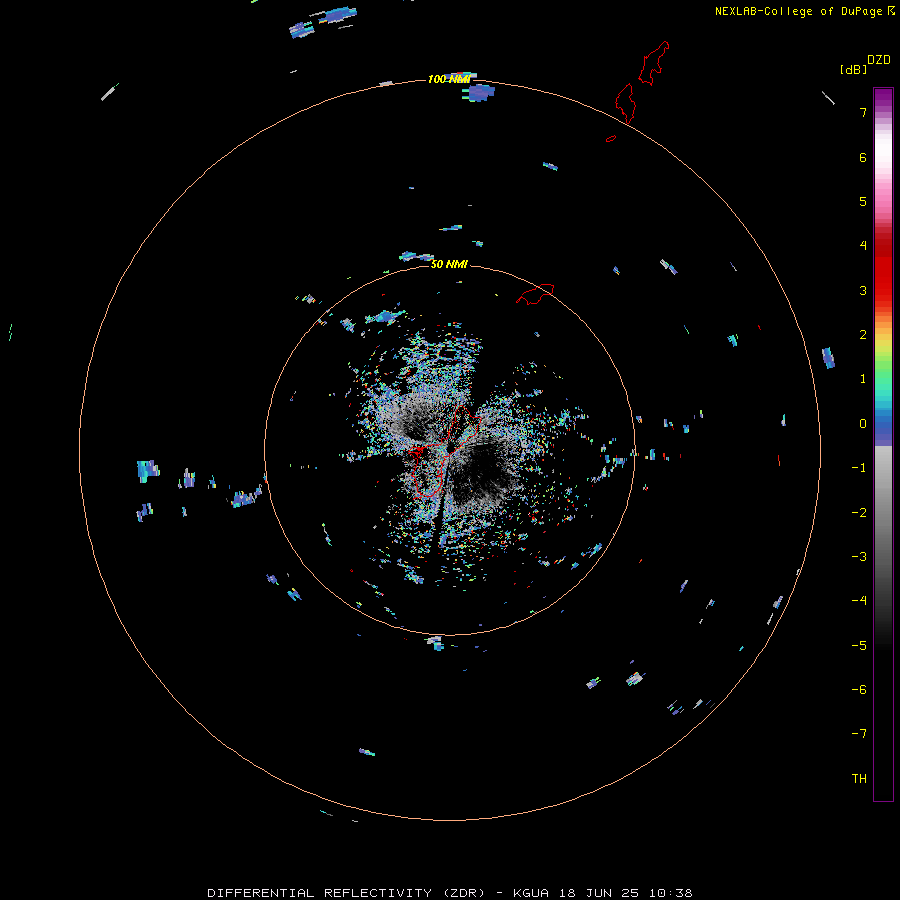Click the TH threshold label on the scale
The image size is (900, 900).
click(859, 779)
